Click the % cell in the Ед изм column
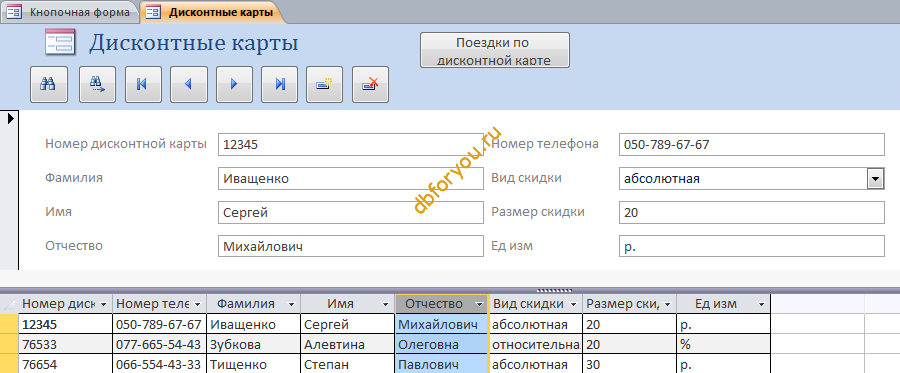This screenshot has height=373, width=900. tap(723, 344)
